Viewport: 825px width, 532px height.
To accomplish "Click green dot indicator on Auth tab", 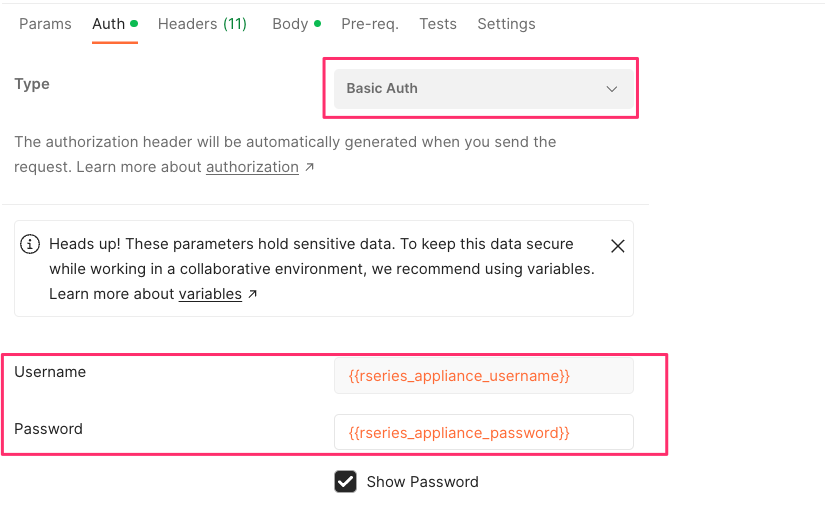I will [134, 23].
